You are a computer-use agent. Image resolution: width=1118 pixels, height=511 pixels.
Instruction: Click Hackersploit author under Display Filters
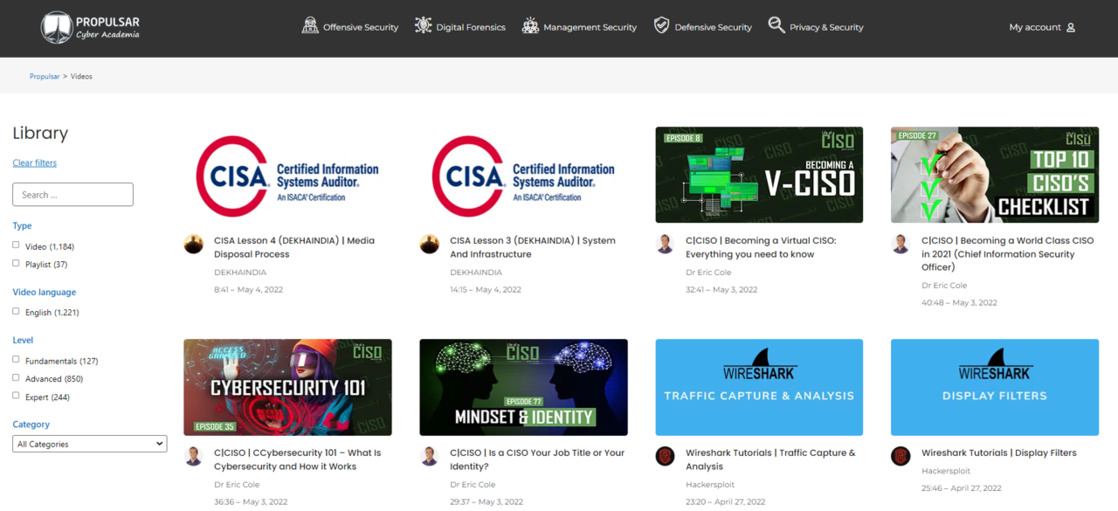pyautogui.click(x=945, y=471)
